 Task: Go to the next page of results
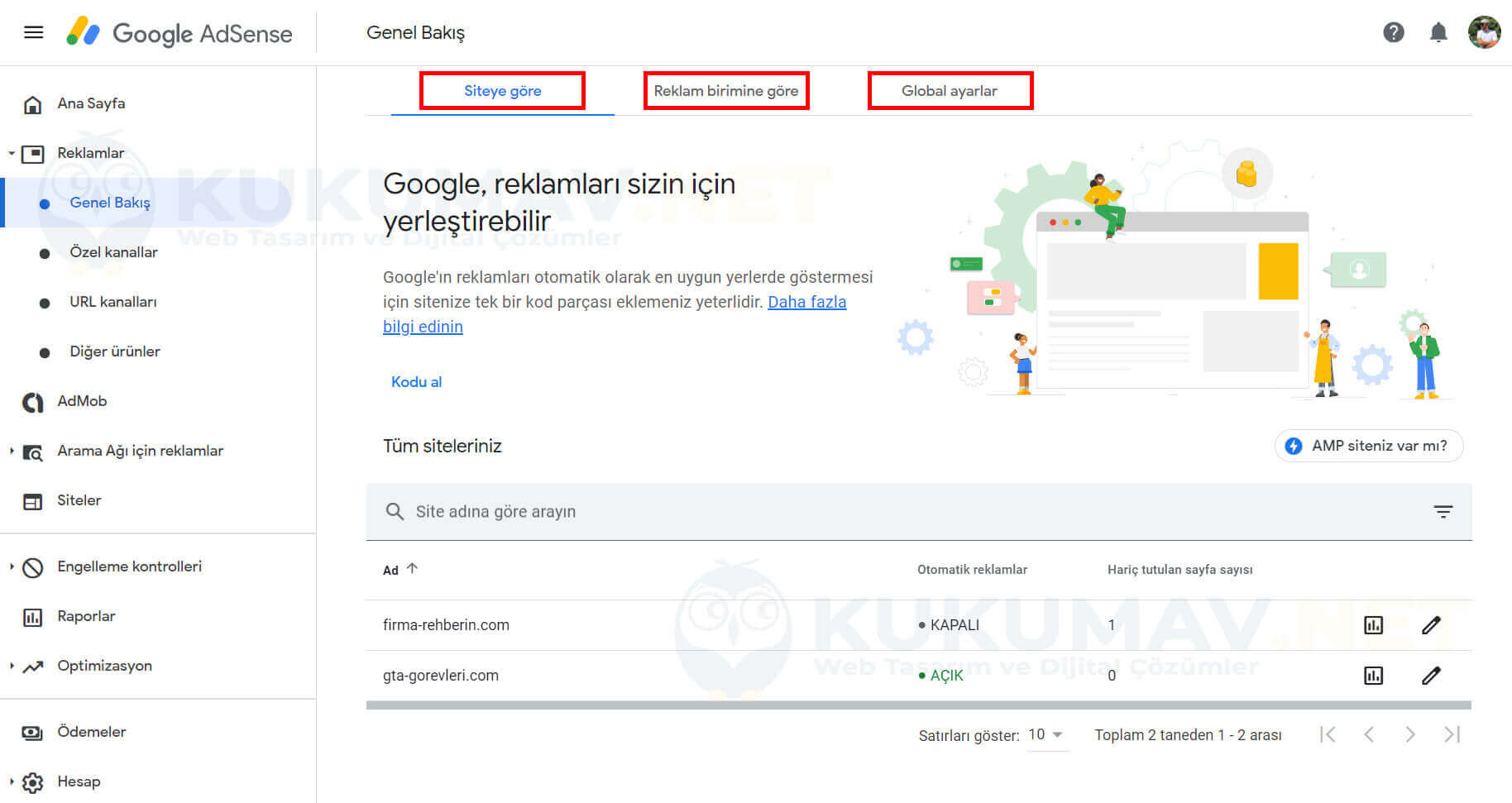click(x=1410, y=734)
